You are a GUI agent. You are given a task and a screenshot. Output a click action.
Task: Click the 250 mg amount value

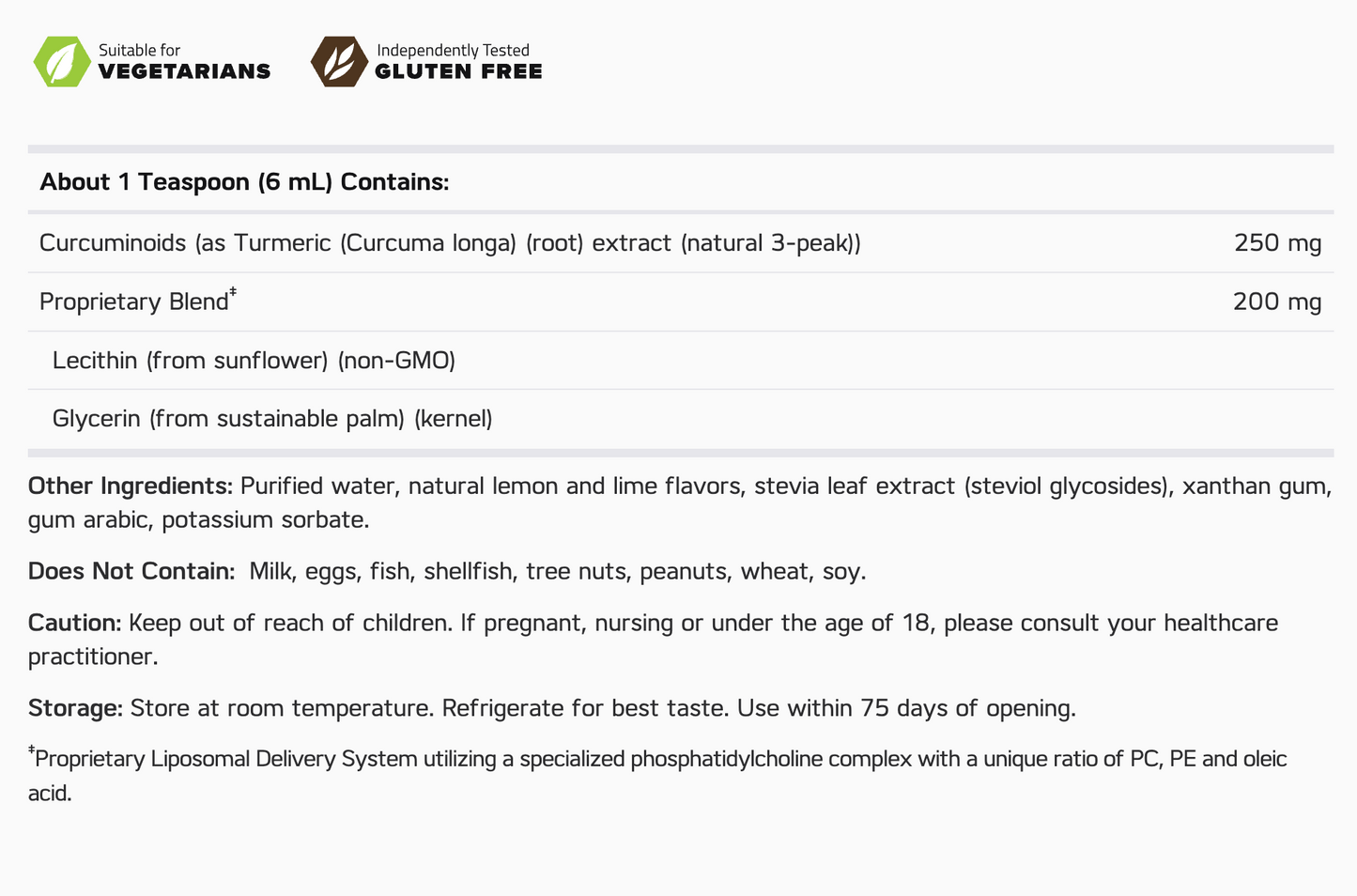[1277, 243]
